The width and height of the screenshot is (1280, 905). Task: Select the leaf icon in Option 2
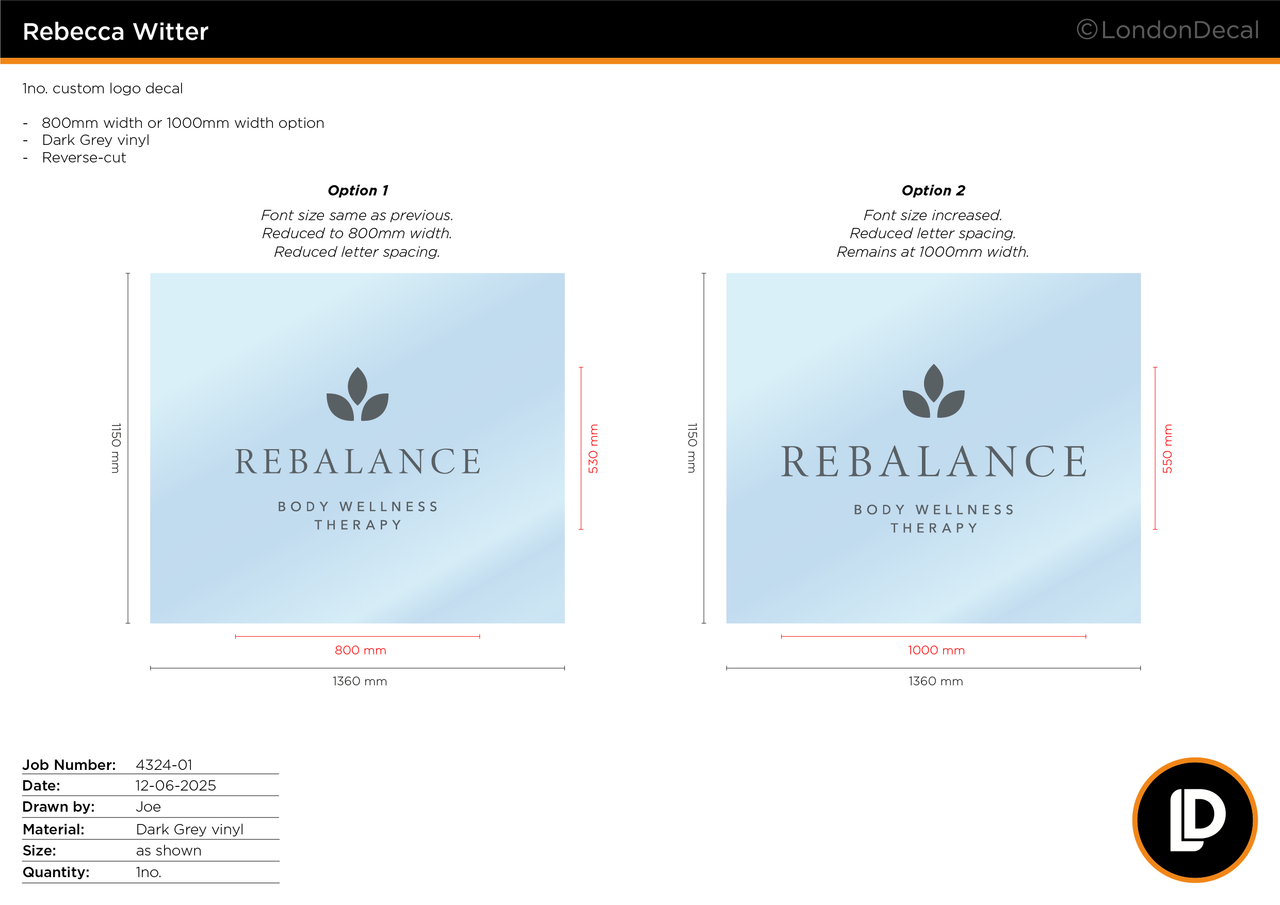[x=933, y=392]
